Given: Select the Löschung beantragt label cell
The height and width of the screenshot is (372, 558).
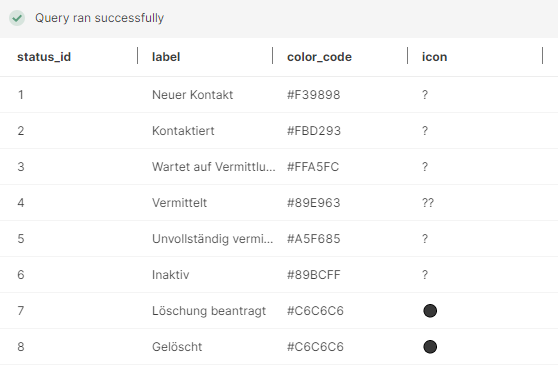Looking at the screenshot, I should (209, 311).
